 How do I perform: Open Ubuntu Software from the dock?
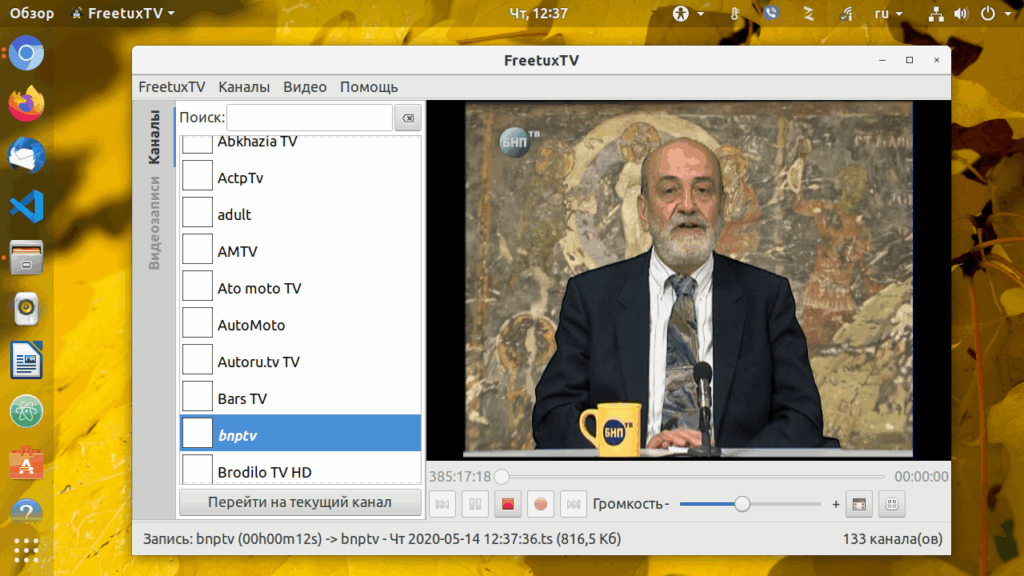tap(26, 462)
